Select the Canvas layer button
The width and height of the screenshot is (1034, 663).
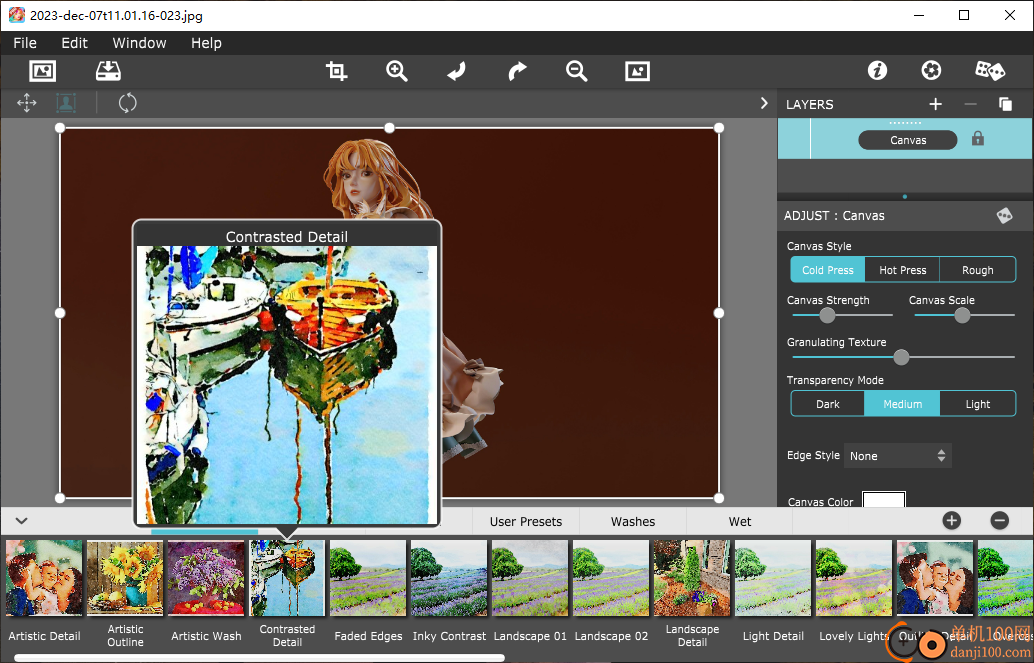coord(907,140)
